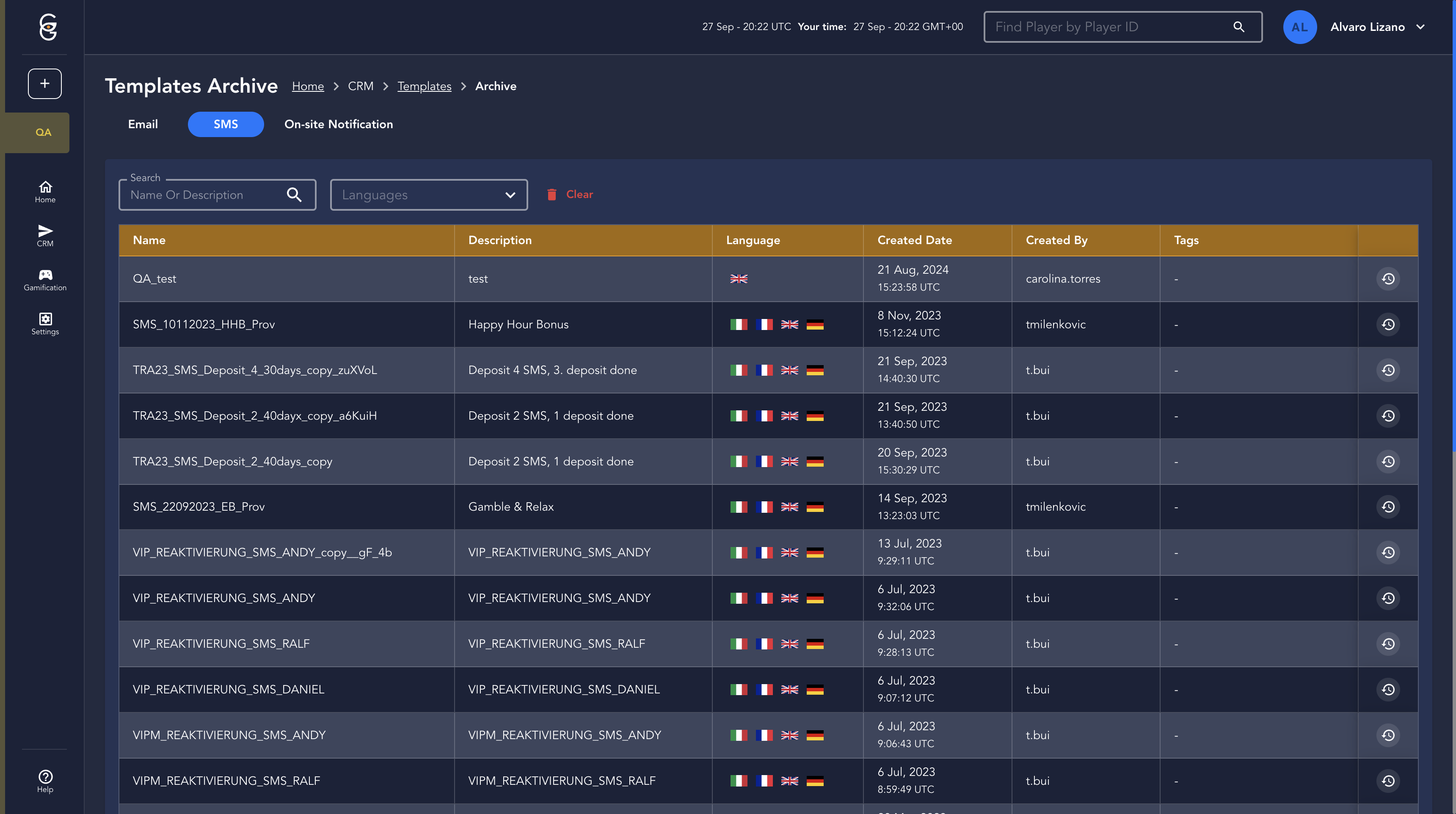Click restore icon for SMS_22092023_EB_Prov
This screenshot has width=1456, height=814.
pos(1387,507)
